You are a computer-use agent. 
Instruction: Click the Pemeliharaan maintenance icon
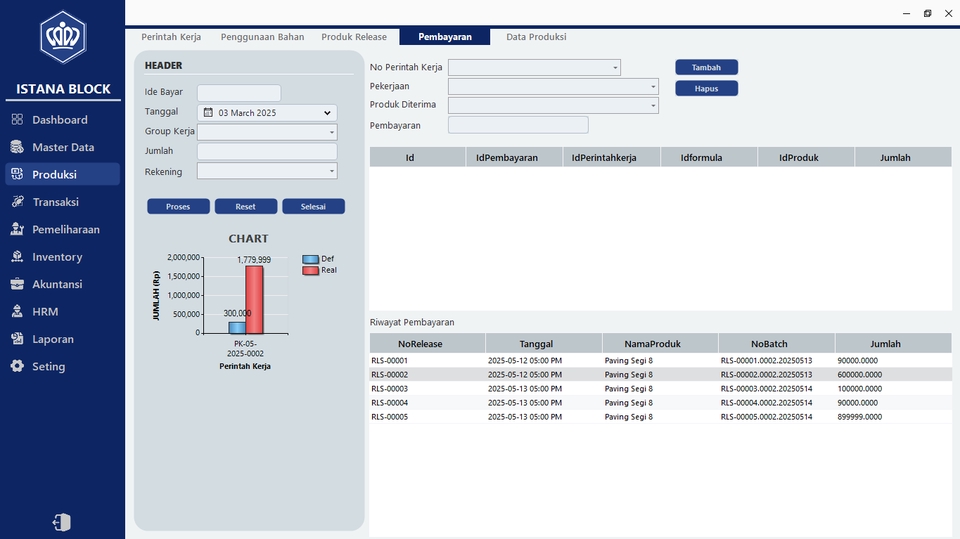click(x=17, y=229)
